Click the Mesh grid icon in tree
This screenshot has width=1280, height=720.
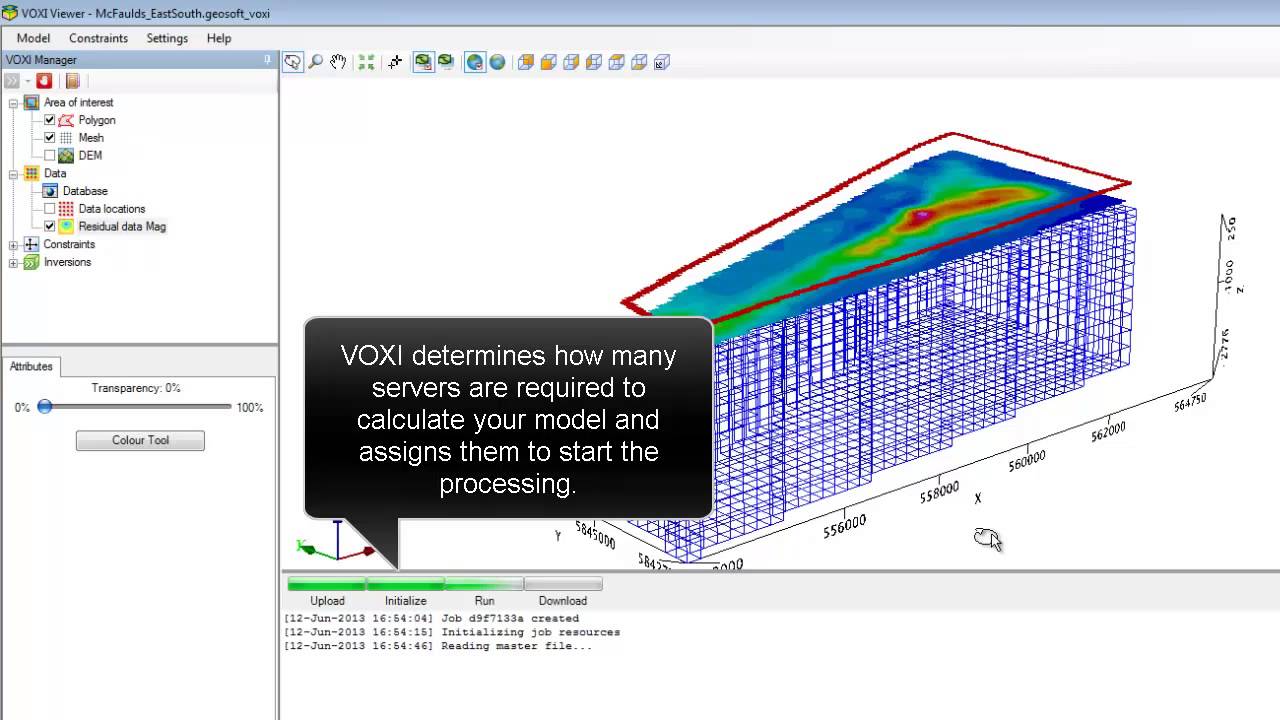tap(66, 138)
